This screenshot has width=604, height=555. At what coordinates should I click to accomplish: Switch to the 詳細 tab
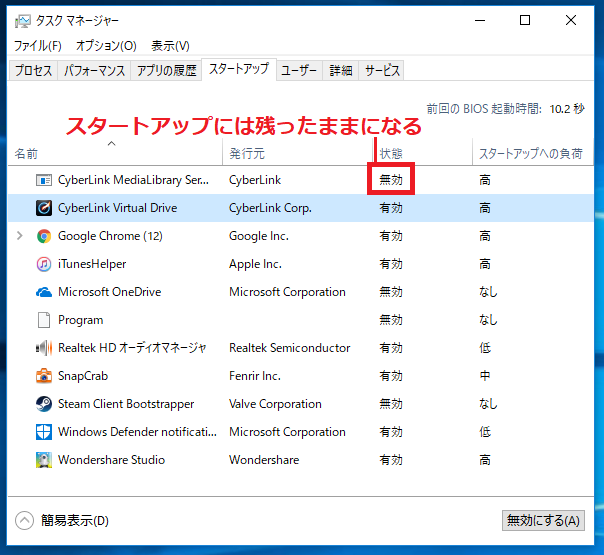[x=341, y=70]
